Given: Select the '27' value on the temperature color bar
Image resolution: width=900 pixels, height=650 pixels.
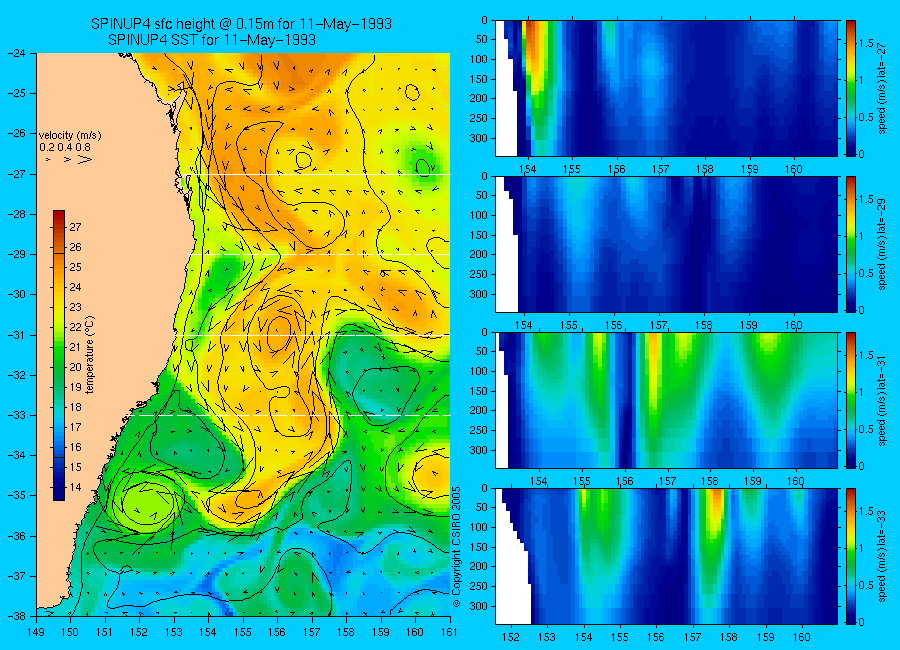Looking at the screenshot, I should click(x=76, y=227).
